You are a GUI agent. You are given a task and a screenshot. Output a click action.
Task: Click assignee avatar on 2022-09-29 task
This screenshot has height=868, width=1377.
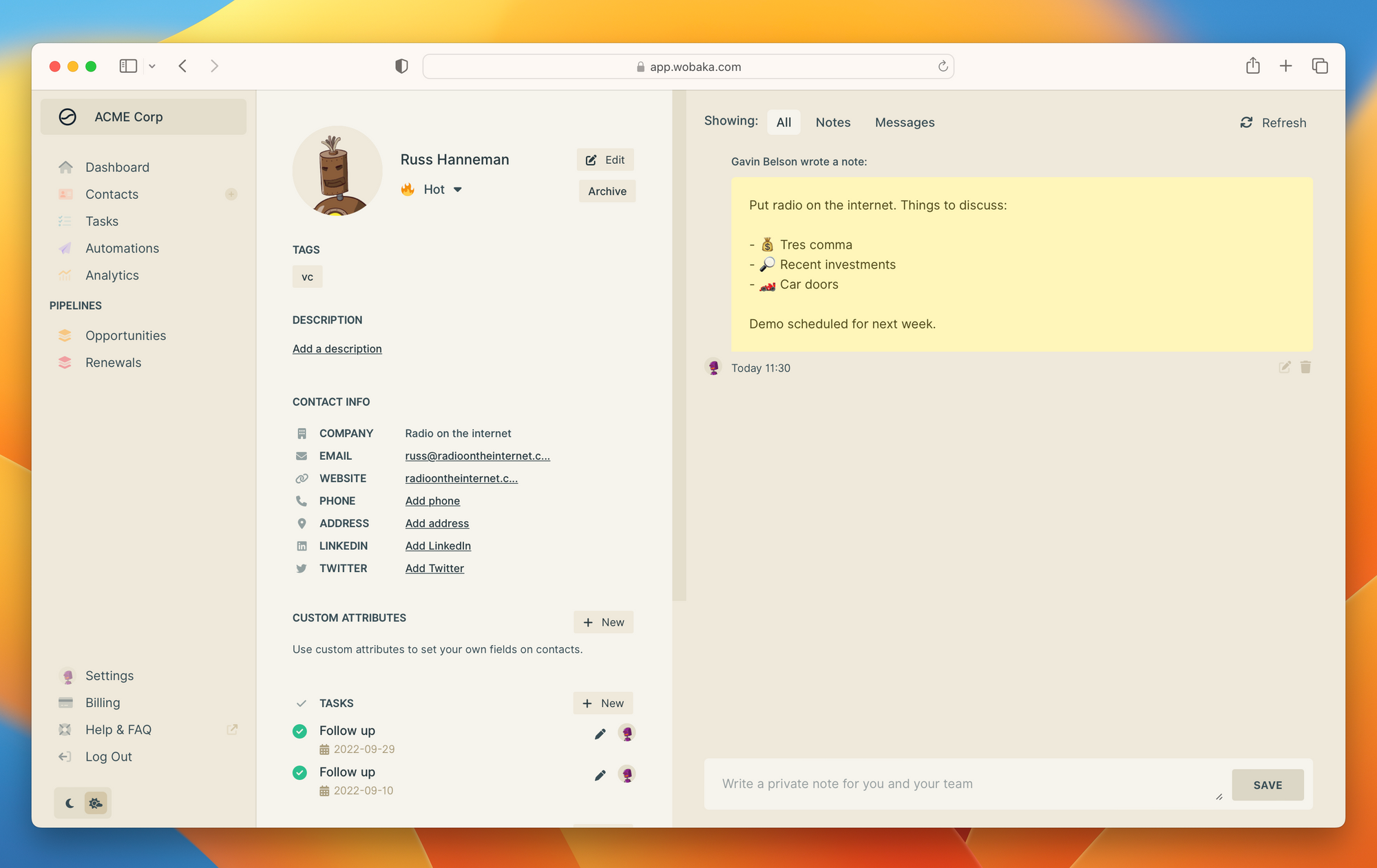point(627,733)
